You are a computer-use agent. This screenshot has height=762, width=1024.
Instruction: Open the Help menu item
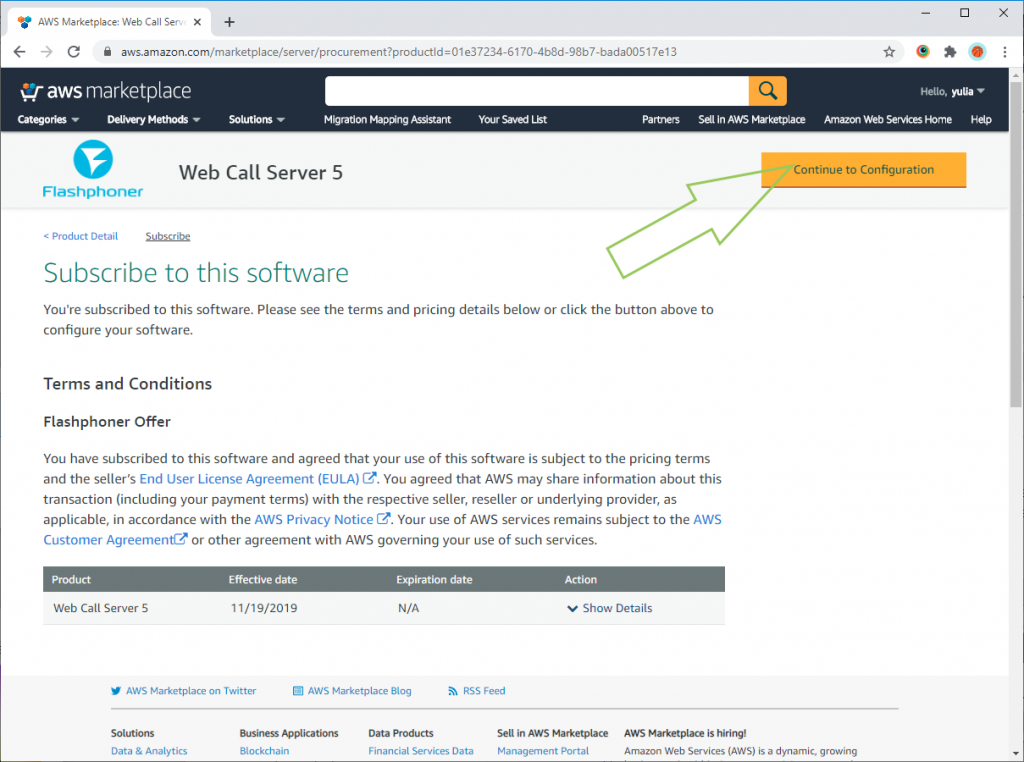coord(981,119)
